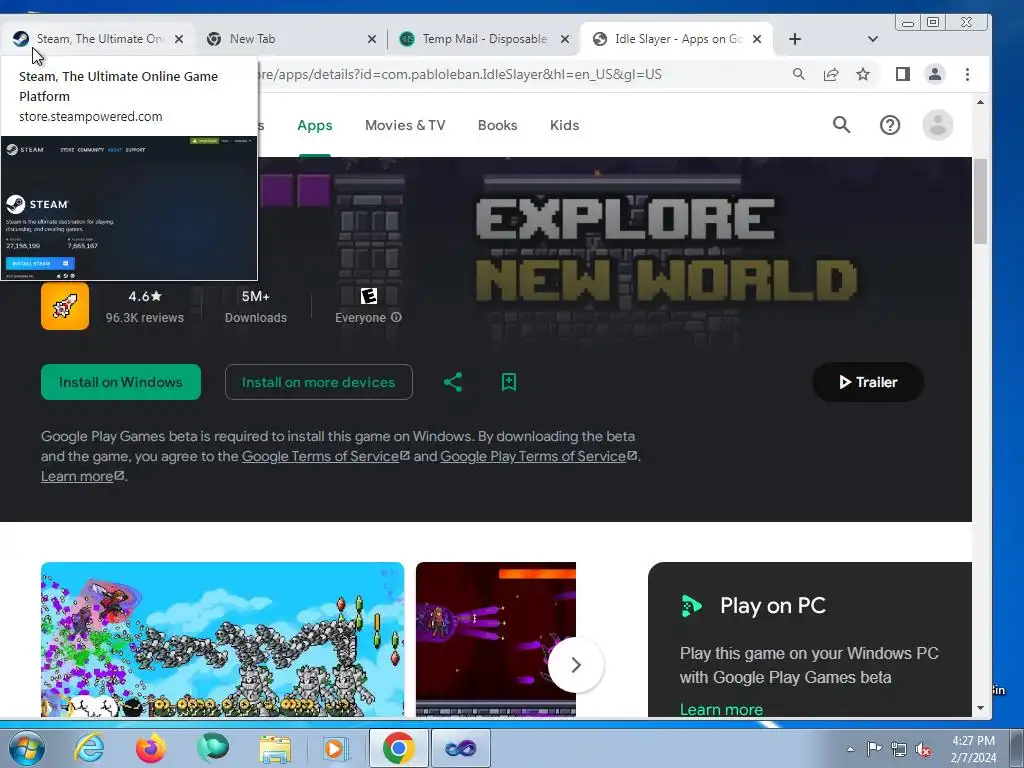Screen dimensions: 1024x768
Task: Advance screenshots with next arrow
Action: click(576, 665)
